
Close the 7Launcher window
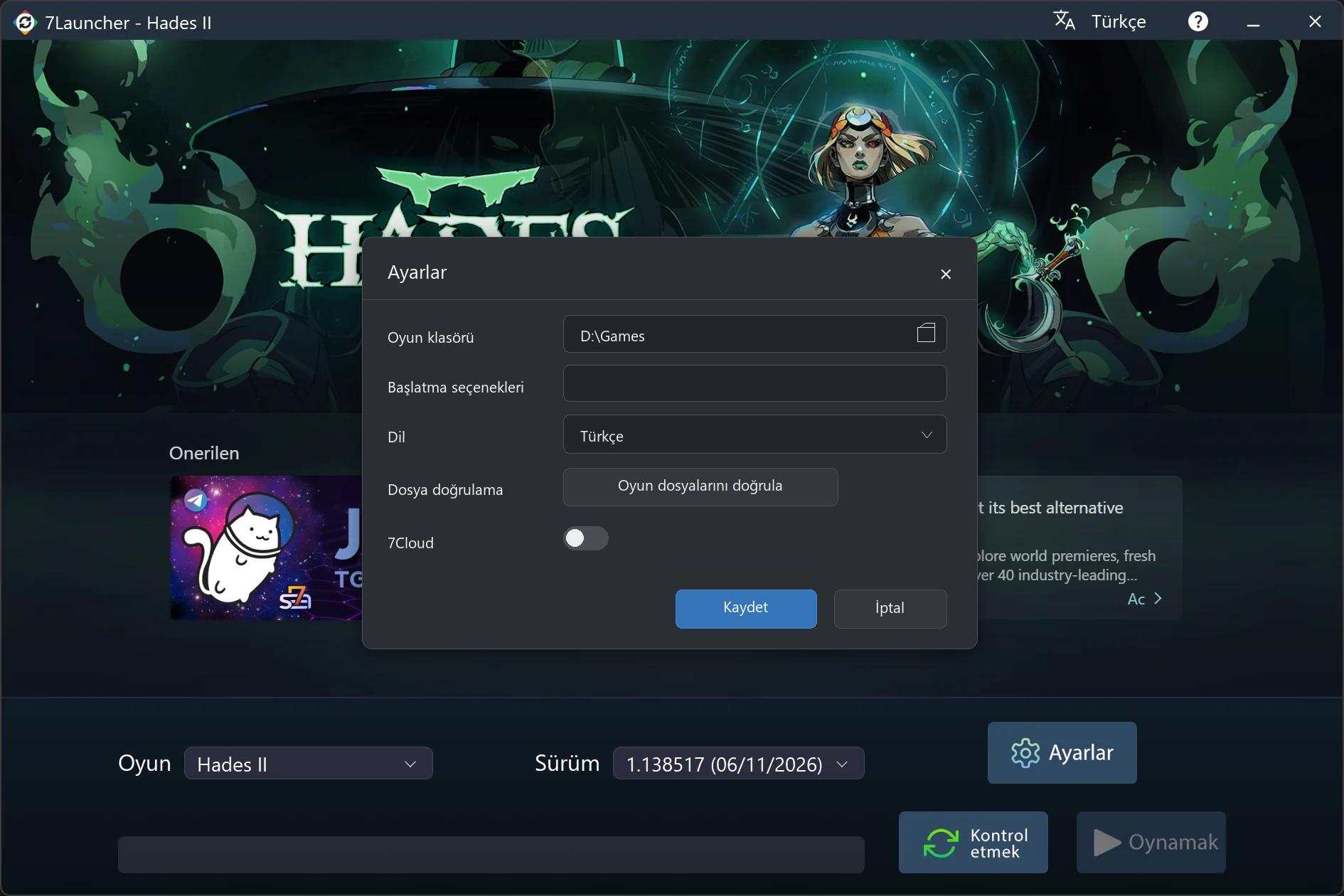1315,22
